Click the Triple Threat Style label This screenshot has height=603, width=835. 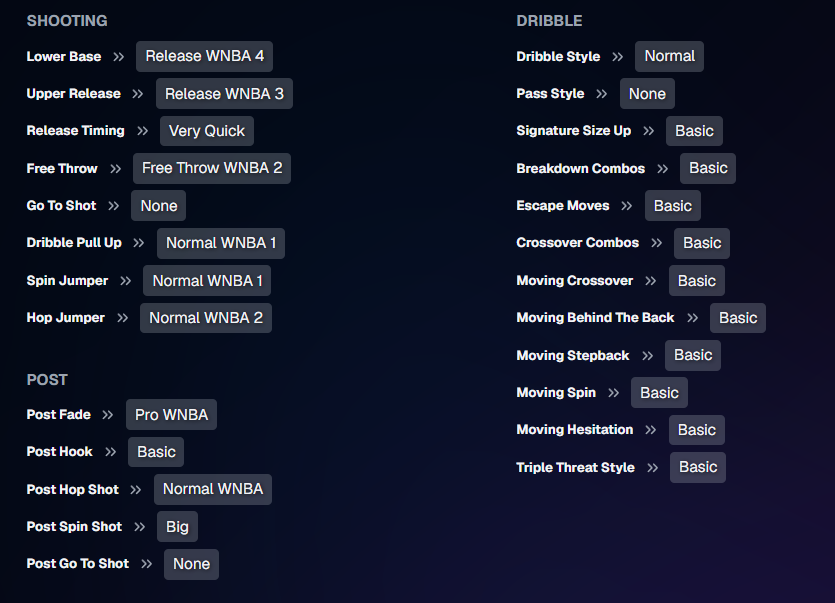tap(576, 468)
